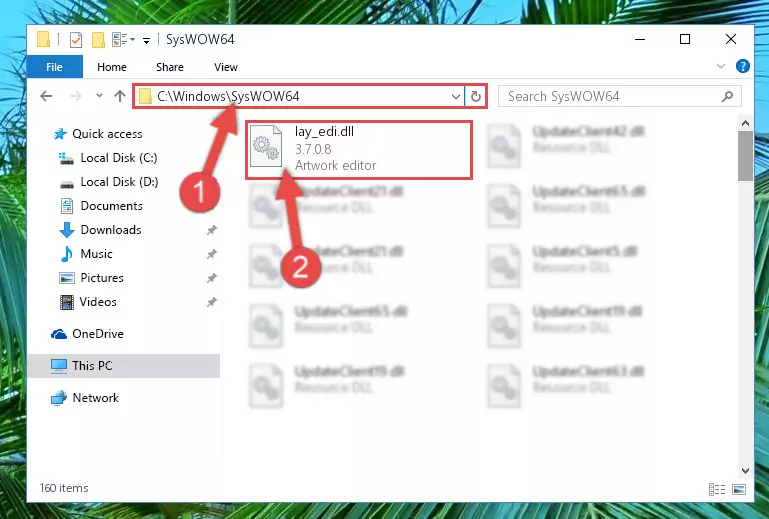769x519 pixels.
Task: Click the lay_edi.dll file icon
Action: (x=266, y=146)
